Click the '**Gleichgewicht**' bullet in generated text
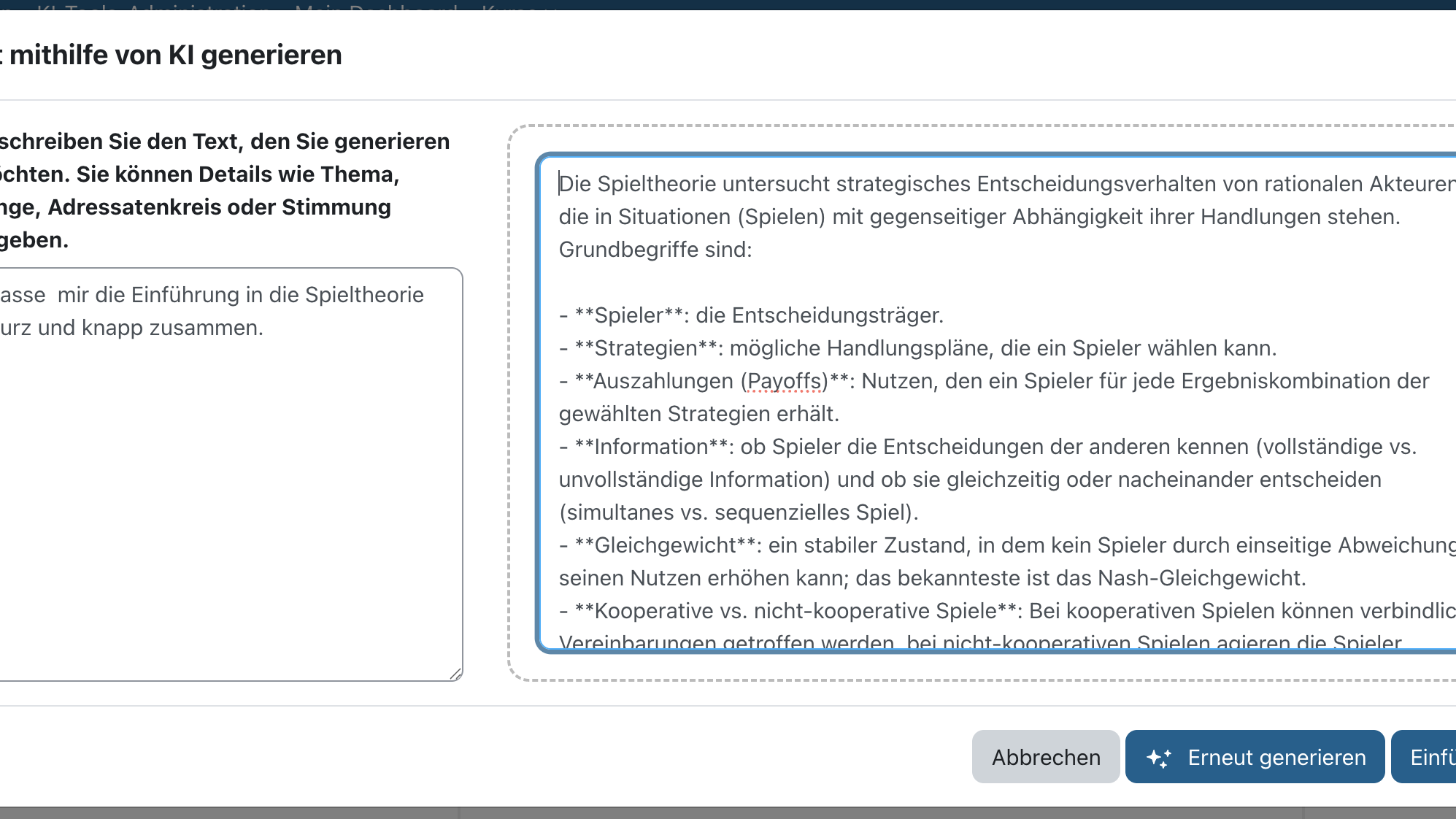This screenshot has height=819, width=1456. (x=665, y=545)
